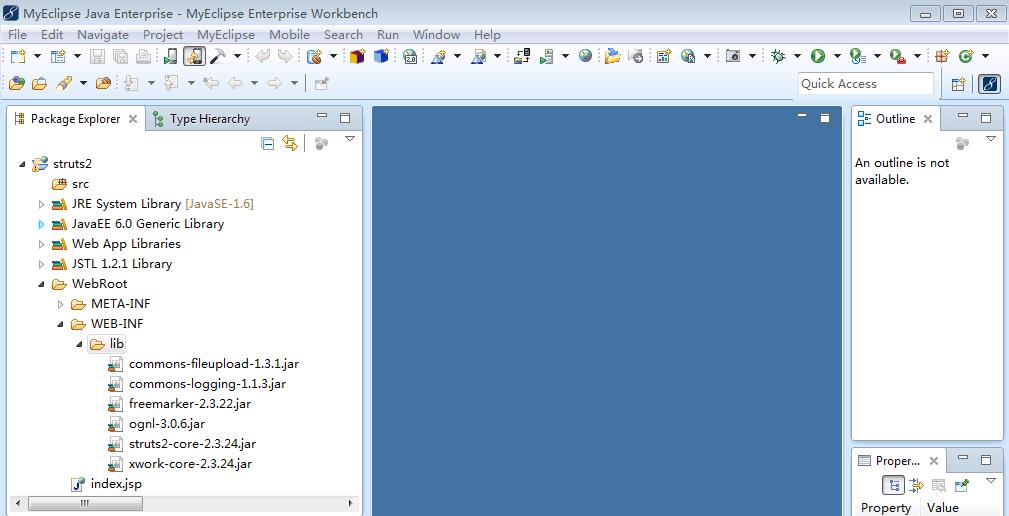Image resolution: width=1009 pixels, height=516 pixels.
Task: Click the deploy to server icon
Action: [522, 57]
